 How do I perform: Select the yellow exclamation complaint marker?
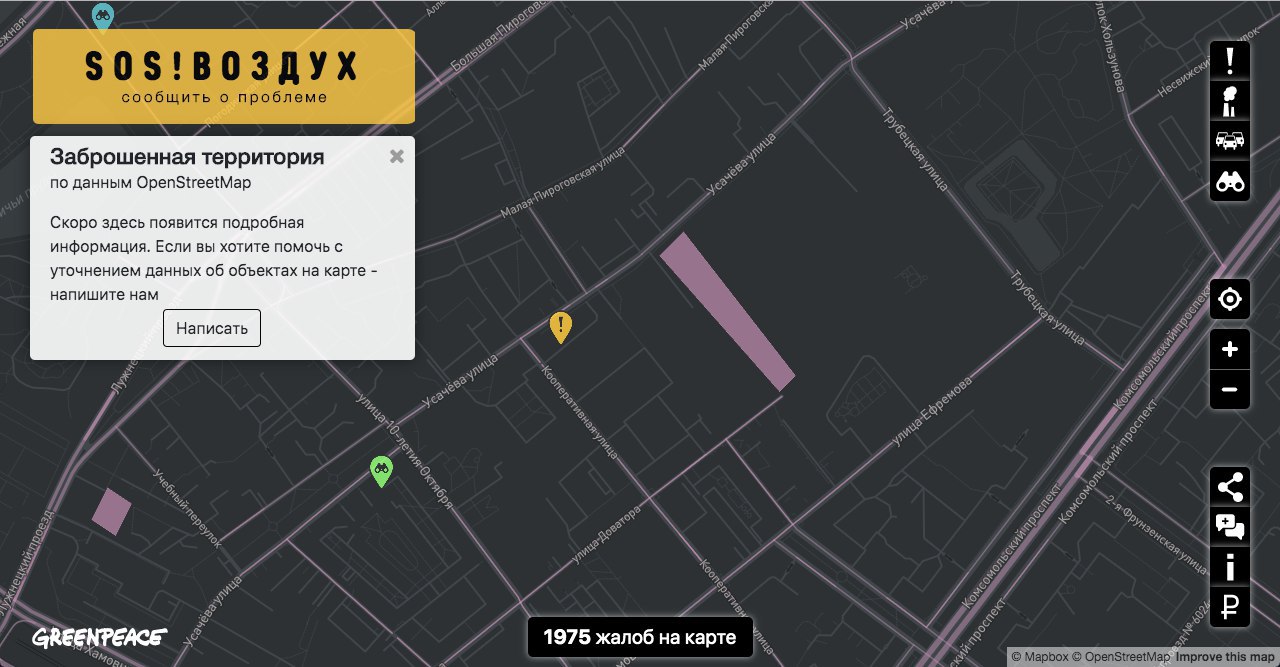(561, 326)
